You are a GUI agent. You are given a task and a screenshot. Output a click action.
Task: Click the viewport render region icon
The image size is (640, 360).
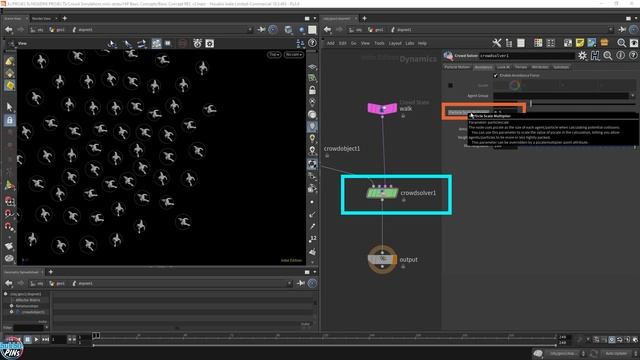pyautogui.click(x=168, y=43)
